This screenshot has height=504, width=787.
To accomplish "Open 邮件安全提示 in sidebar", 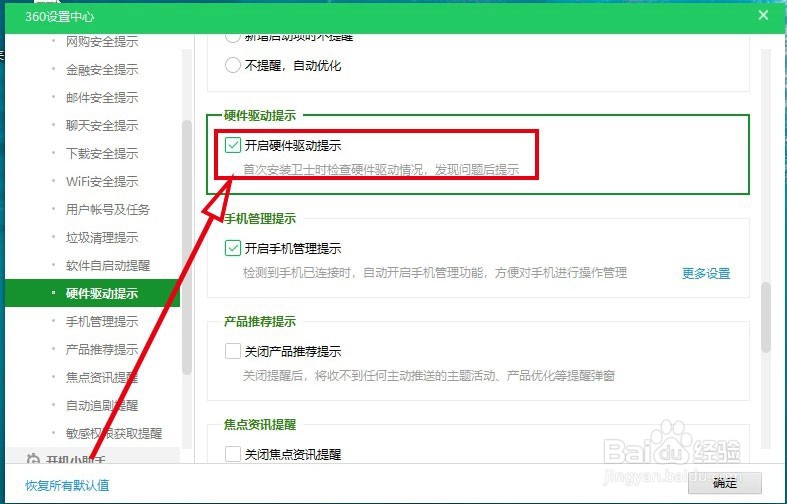I will point(102,97).
